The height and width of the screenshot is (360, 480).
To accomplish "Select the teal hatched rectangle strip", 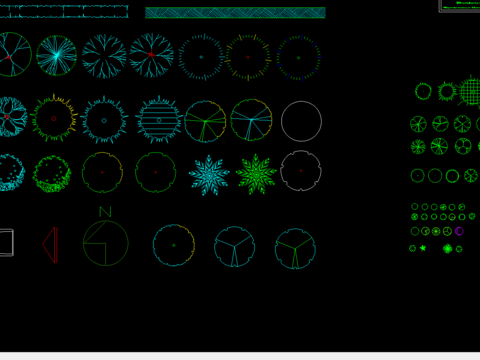I will tap(235, 13).
